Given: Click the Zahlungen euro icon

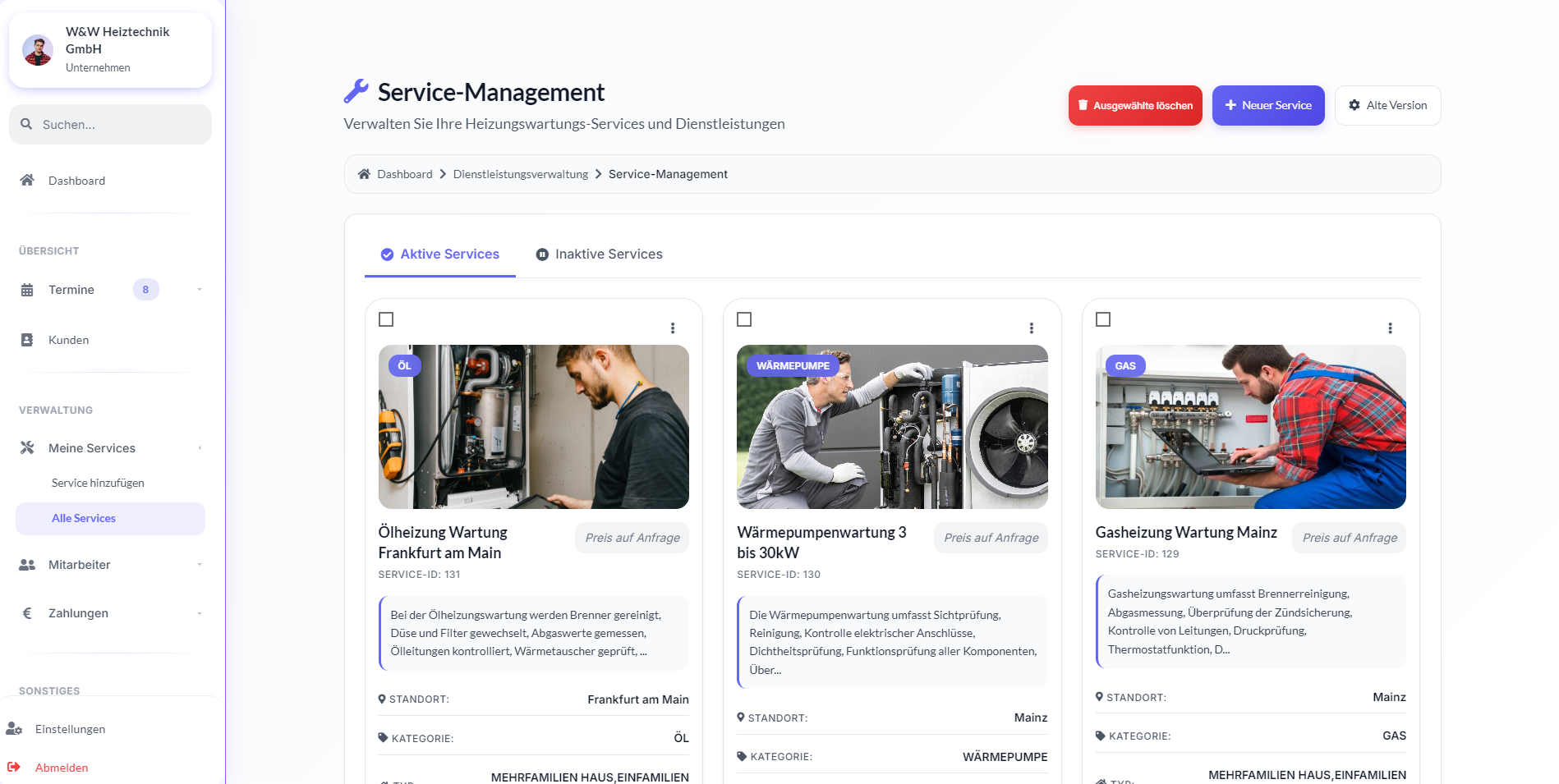Looking at the screenshot, I should [25, 612].
